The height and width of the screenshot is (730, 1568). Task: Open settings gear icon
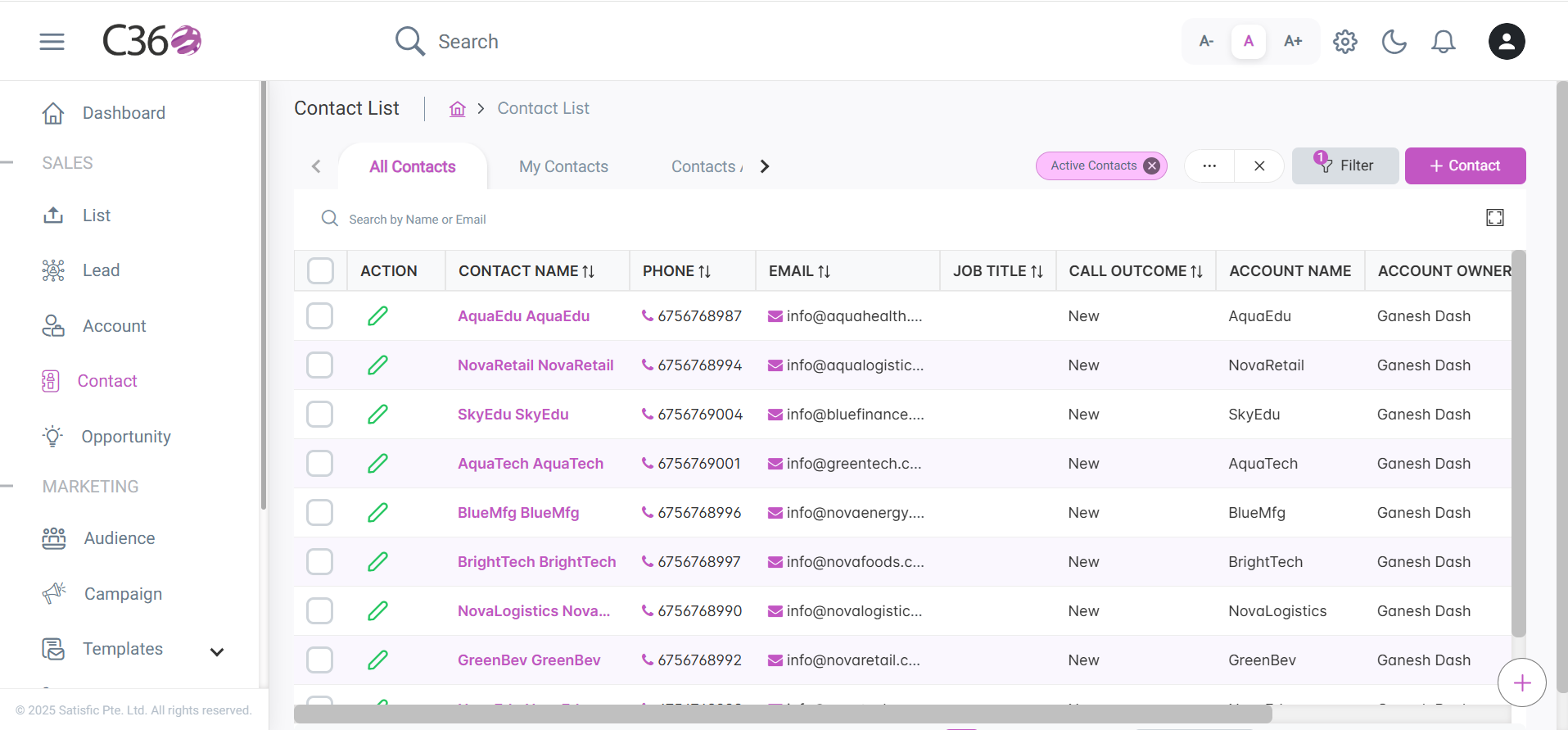click(1345, 41)
